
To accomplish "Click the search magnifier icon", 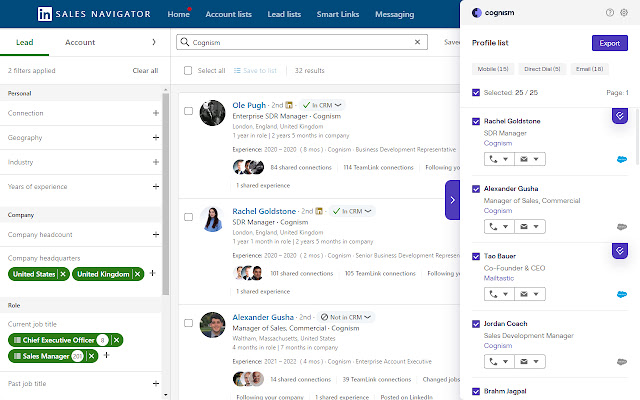I will point(184,42).
